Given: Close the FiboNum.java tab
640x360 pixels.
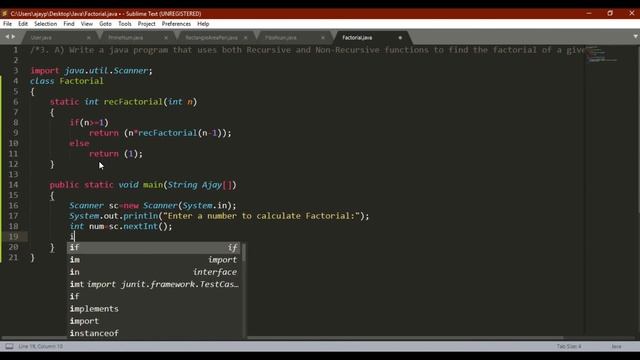Looking at the screenshot, I should click(x=322, y=38).
